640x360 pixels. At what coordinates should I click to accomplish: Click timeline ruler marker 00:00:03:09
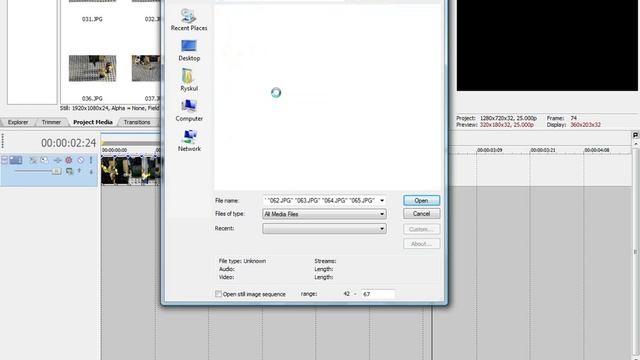coord(490,150)
